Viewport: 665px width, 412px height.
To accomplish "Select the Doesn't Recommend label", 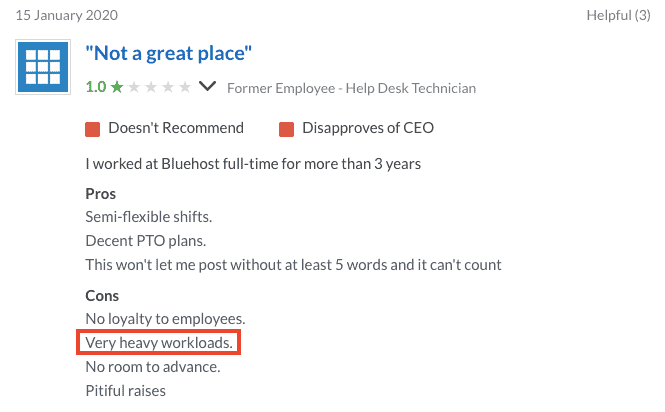I will (176, 128).
